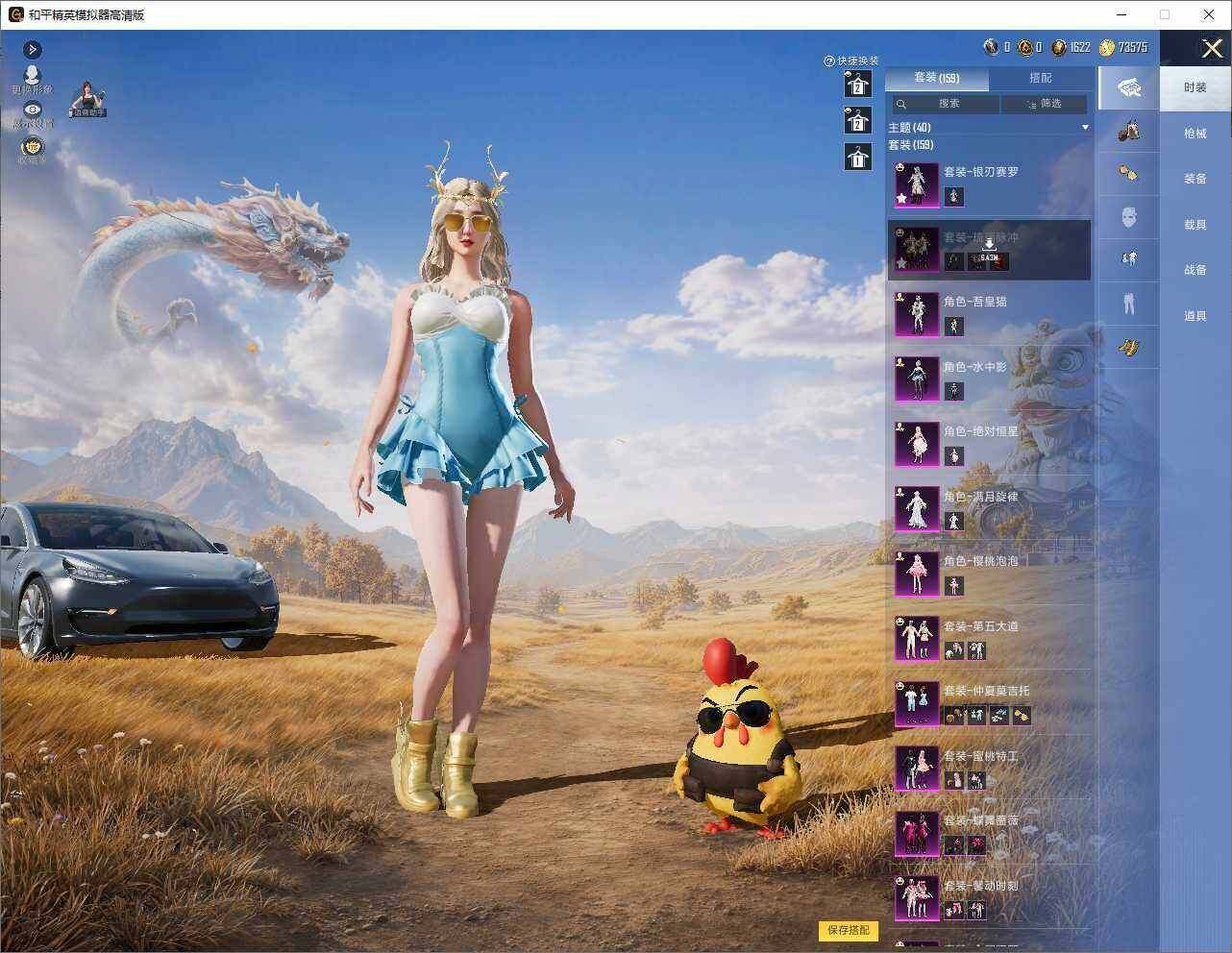Click the small item icon under 角色-吾皇猫
Viewport: 1232px width, 953px height.
coord(953,327)
